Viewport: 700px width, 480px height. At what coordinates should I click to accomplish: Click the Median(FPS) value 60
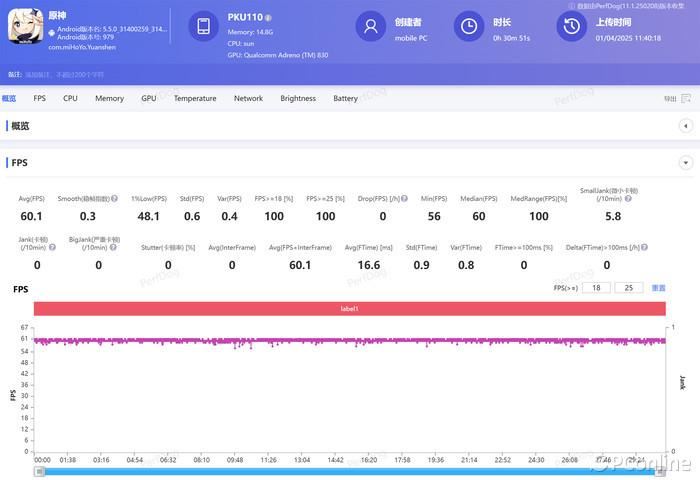tap(479, 216)
